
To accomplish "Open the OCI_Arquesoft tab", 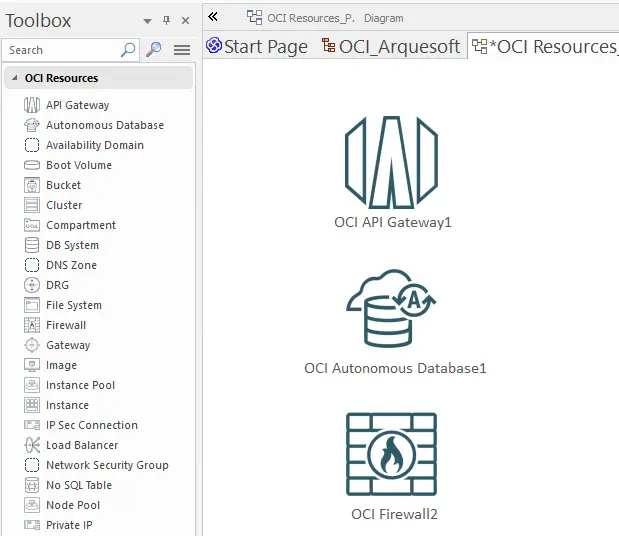I will tap(391, 46).
